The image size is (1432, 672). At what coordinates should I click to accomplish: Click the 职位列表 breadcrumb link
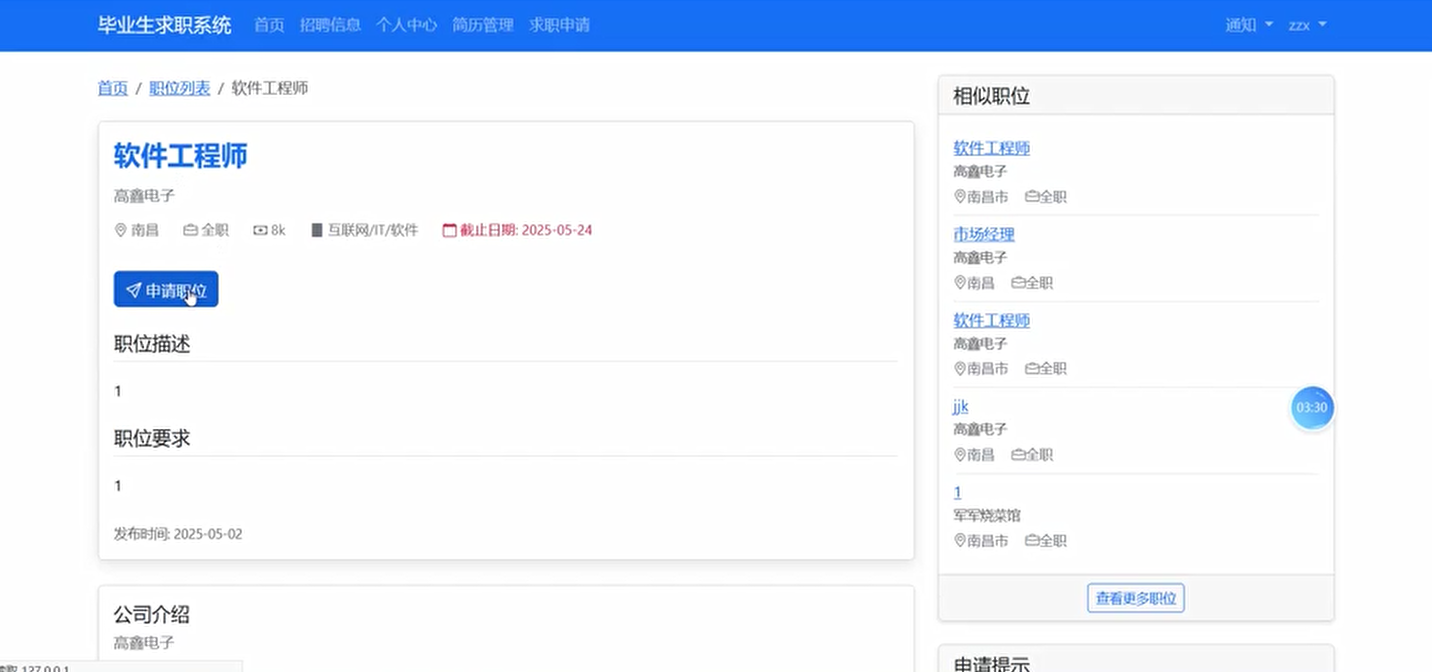pos(179,88)
